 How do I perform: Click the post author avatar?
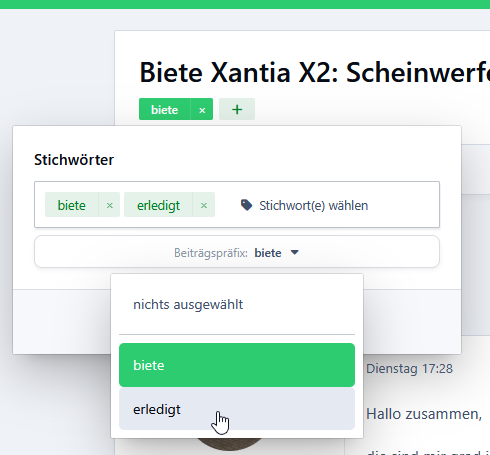pos(229,443)
